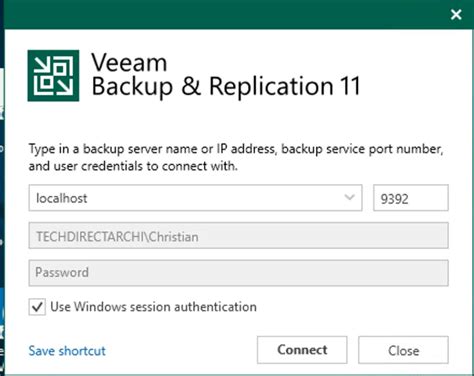
Task: Expand the backup server name dropdown arrow
Action: (x=349, y=198)
